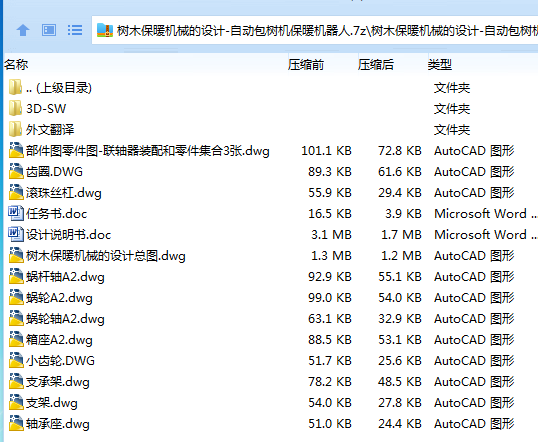The height and width of the screenshot is (442, 538).
Task: Click the 1.3 MB size of 设计总图.dwg
Action: (x=331, y=256)
